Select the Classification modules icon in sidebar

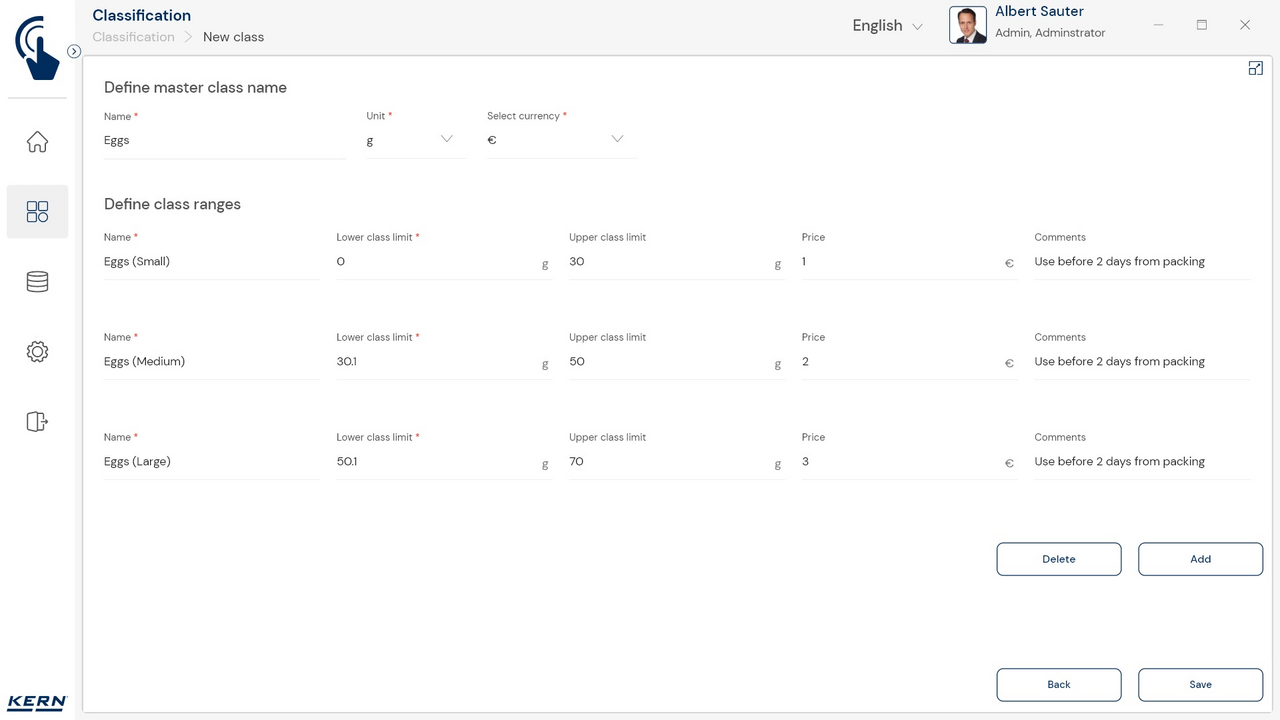tap(37, 212)
